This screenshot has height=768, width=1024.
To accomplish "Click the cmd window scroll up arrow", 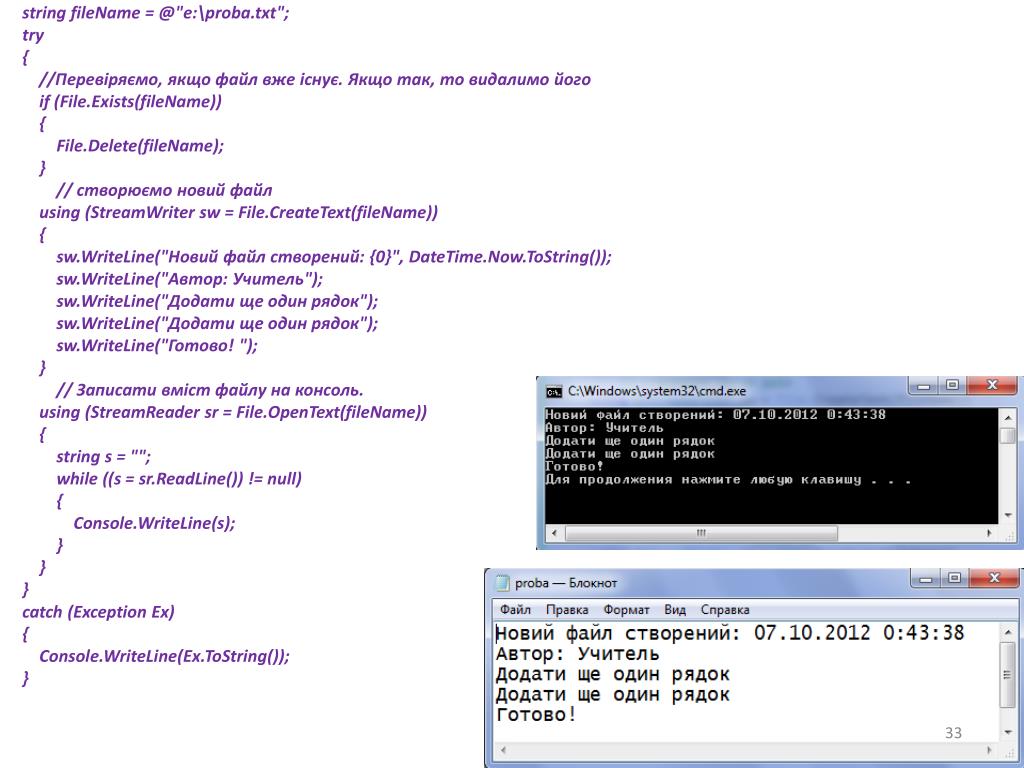I will tap(1008, 416).
